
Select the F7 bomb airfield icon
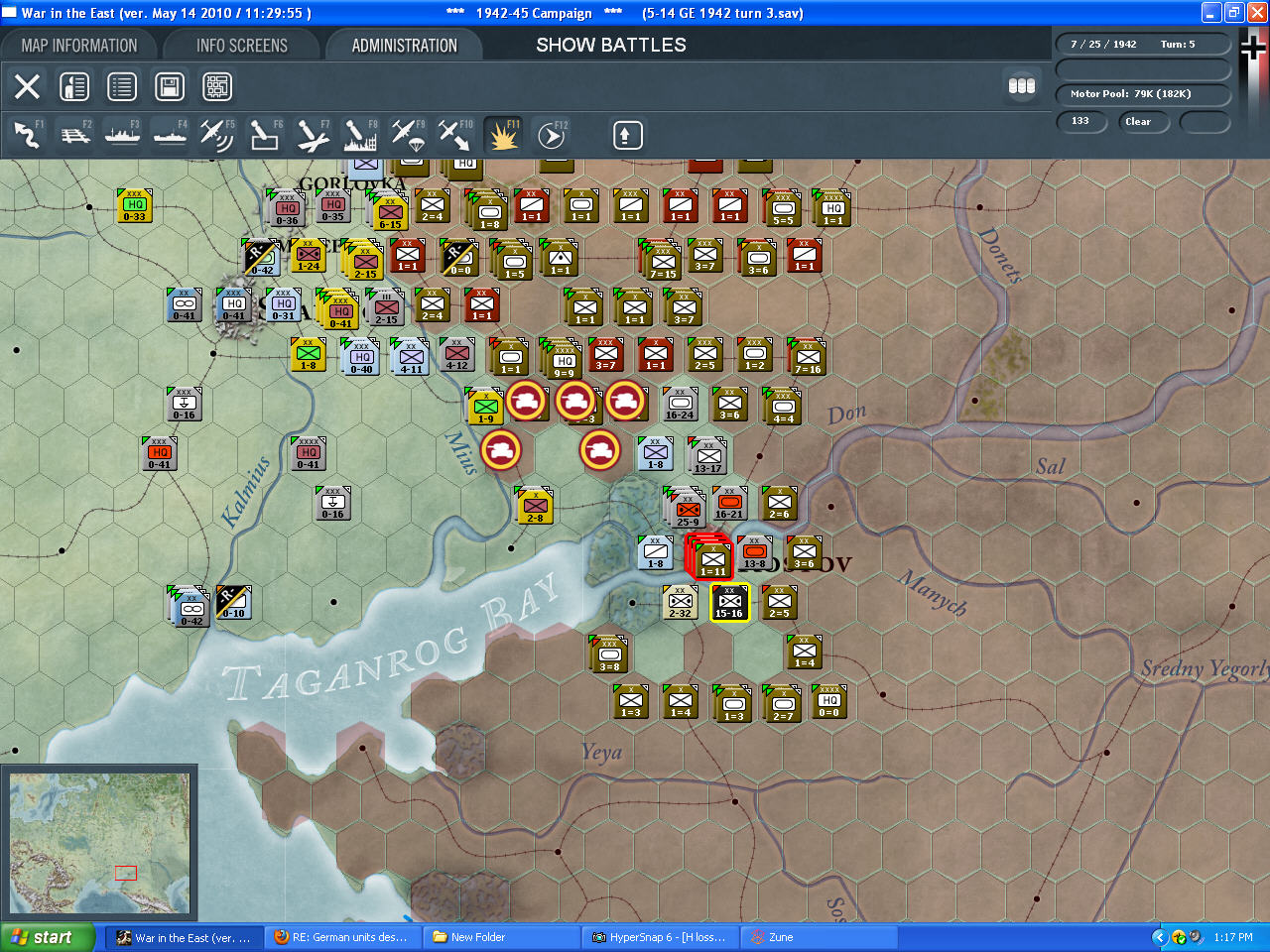coord(313,135)
